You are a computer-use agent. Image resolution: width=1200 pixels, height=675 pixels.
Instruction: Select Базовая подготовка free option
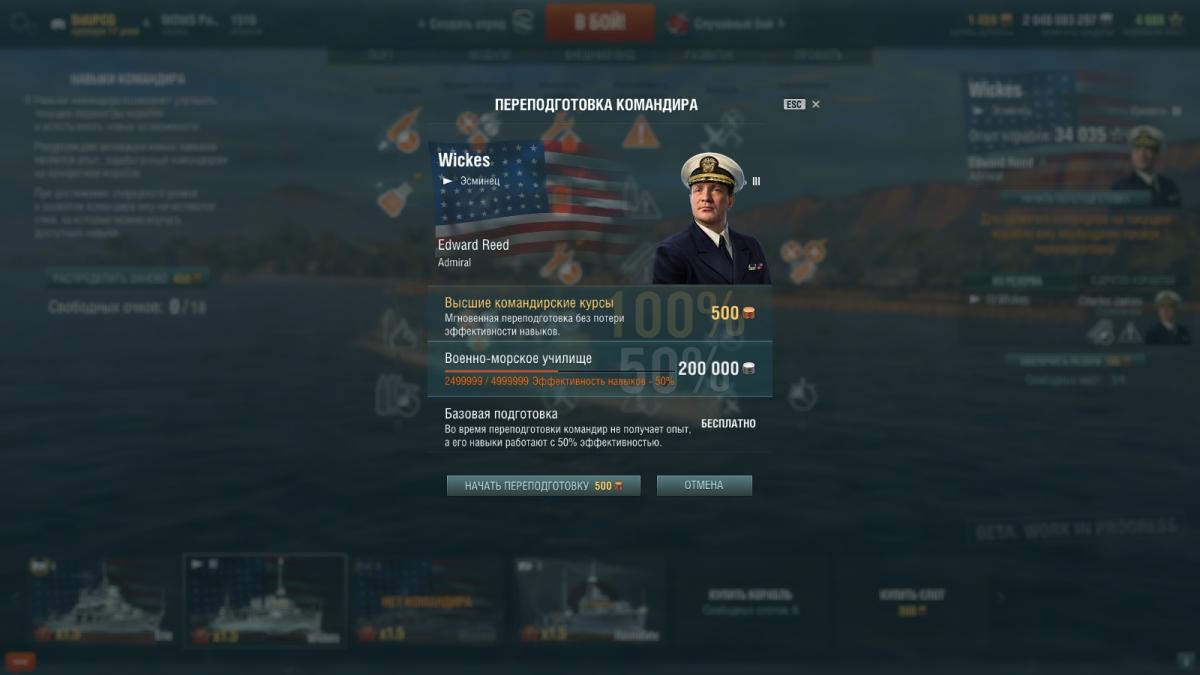click(x=600, y=426)
